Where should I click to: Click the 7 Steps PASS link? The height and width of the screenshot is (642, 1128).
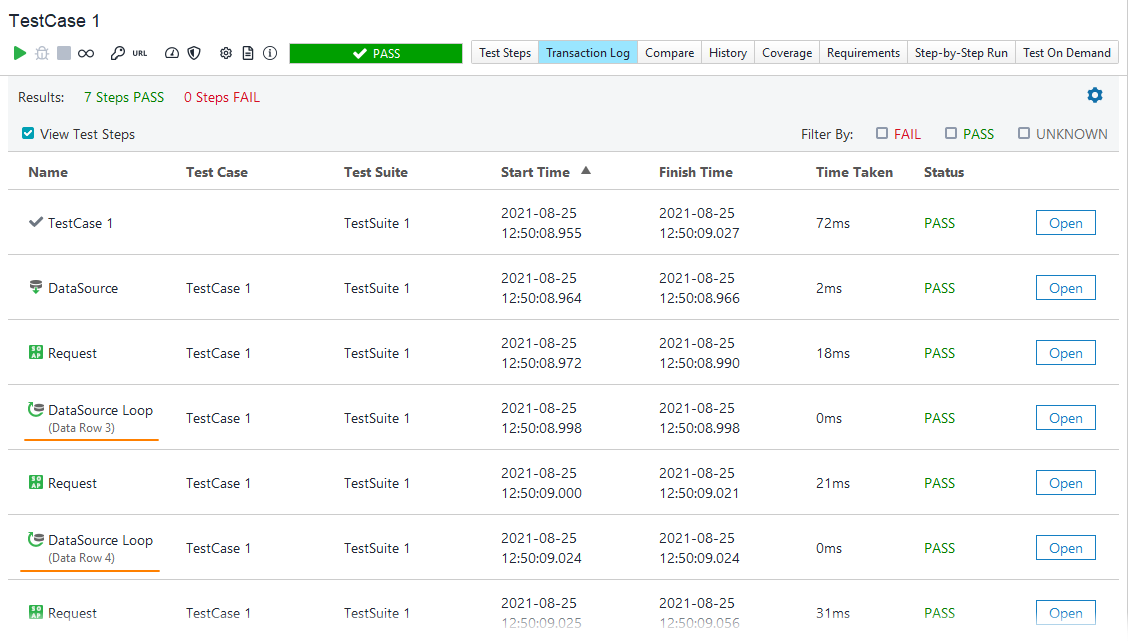[124, 97]
